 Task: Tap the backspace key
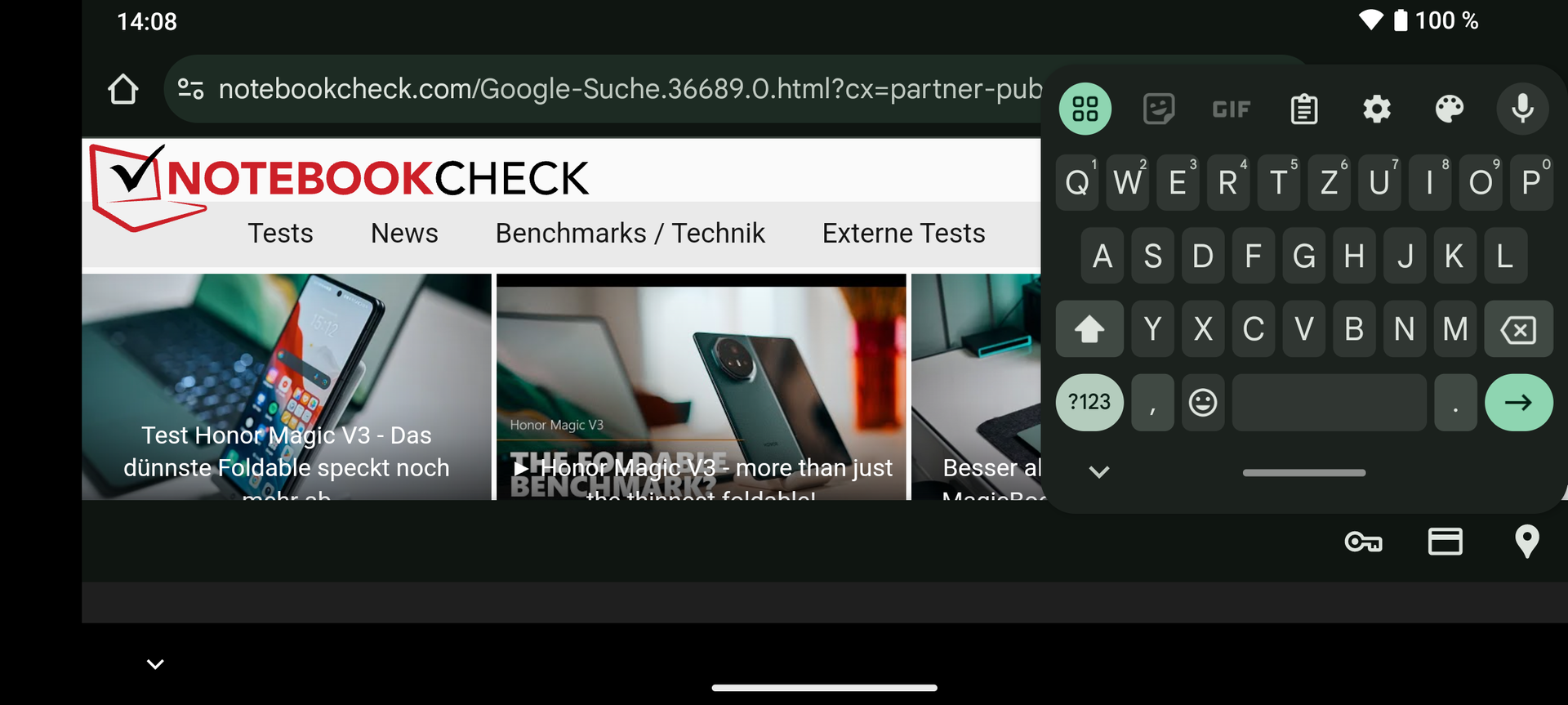click(x=1518, y=329)
